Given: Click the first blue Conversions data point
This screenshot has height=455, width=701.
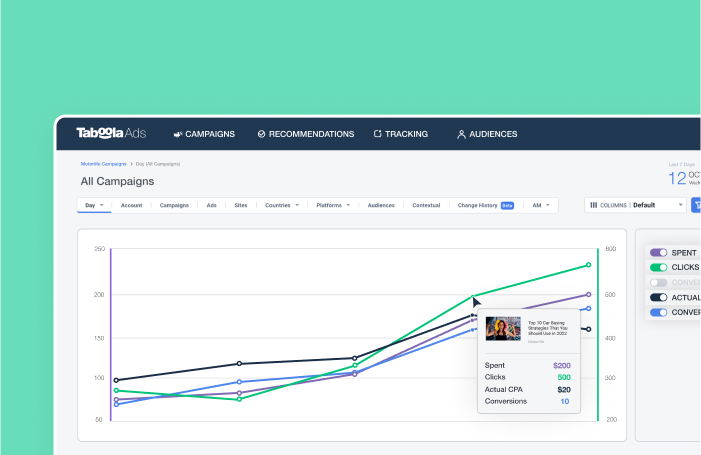Looking at the screenshot, I should tap(116, 404).
